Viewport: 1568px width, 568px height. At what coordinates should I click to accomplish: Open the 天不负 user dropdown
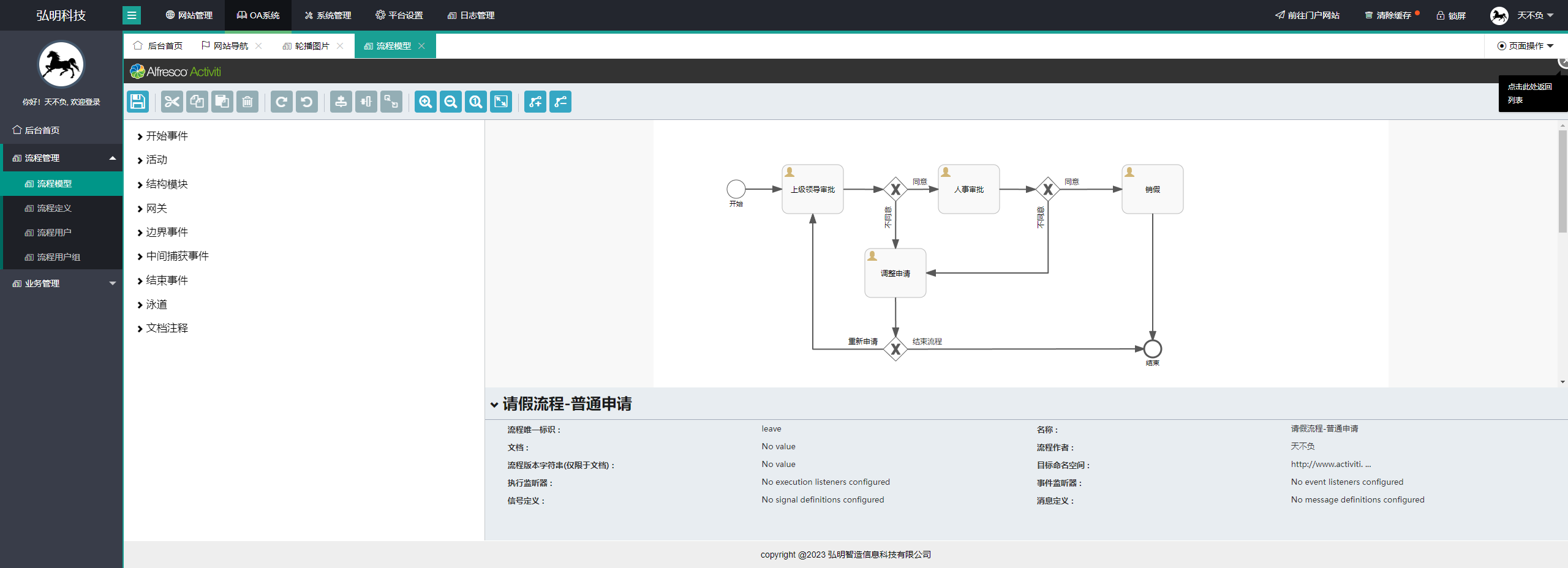[1535, 15]
